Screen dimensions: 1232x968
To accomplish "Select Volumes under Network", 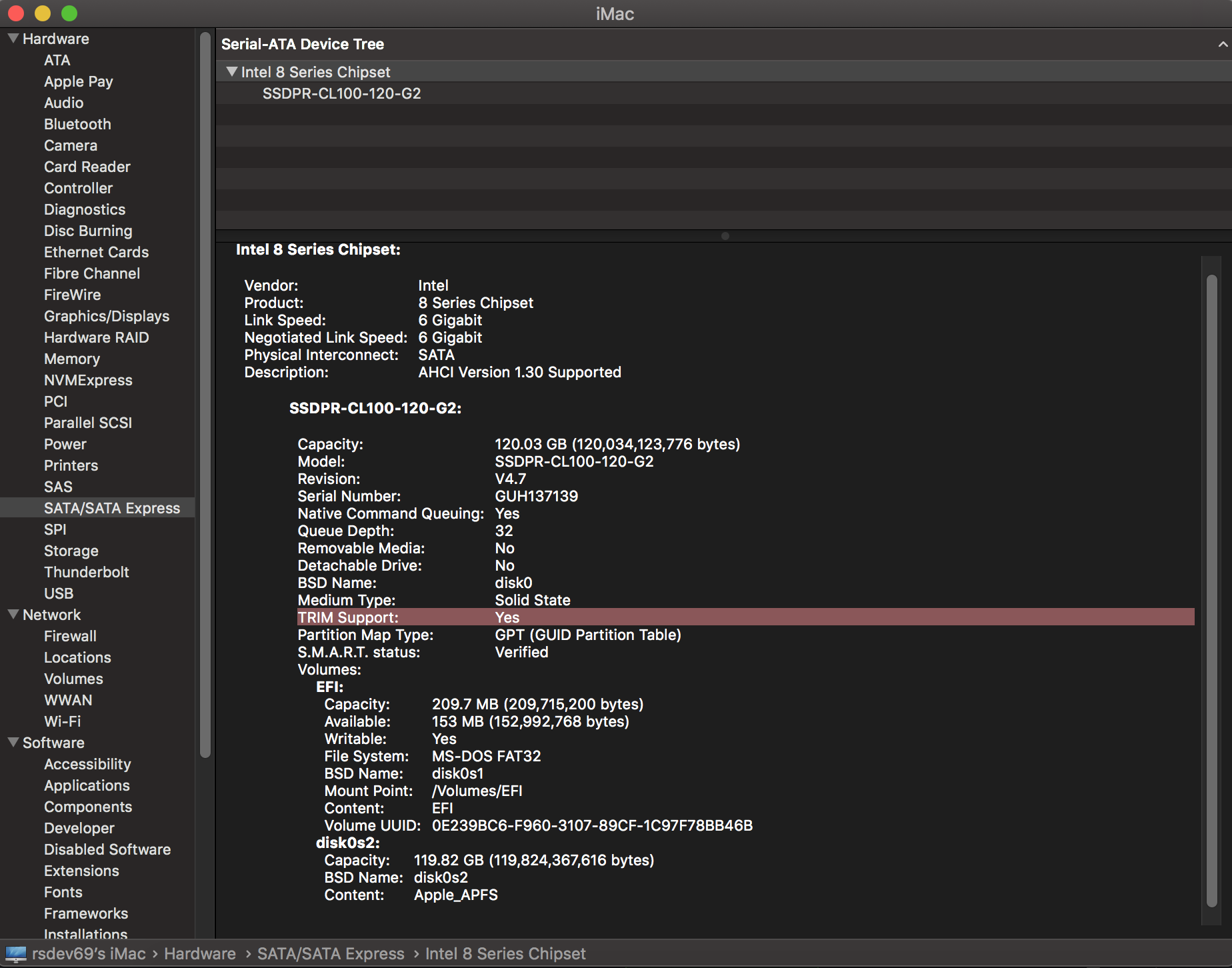I will [x=73, y=679].
